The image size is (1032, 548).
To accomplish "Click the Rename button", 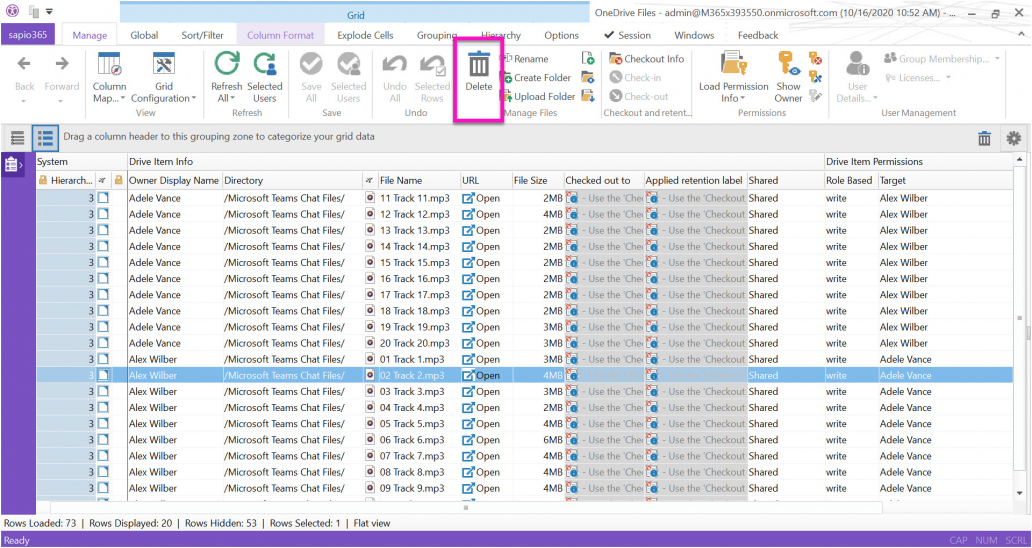I will [526, 59].
